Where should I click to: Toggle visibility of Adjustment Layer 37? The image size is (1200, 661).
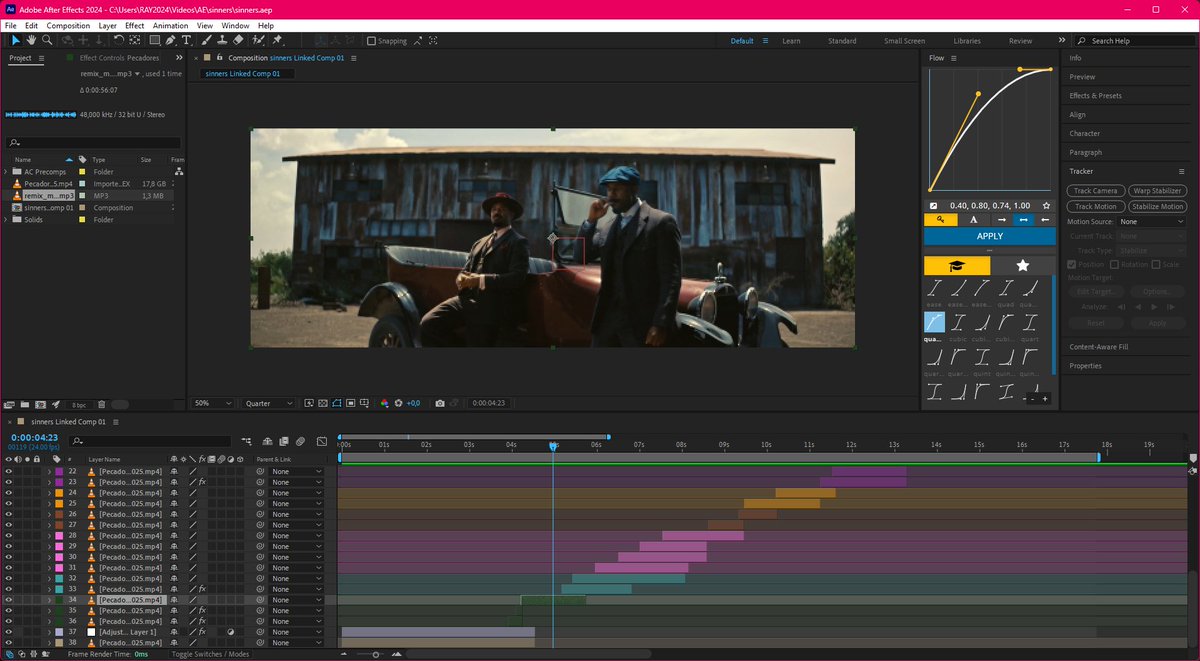point(9,632)
